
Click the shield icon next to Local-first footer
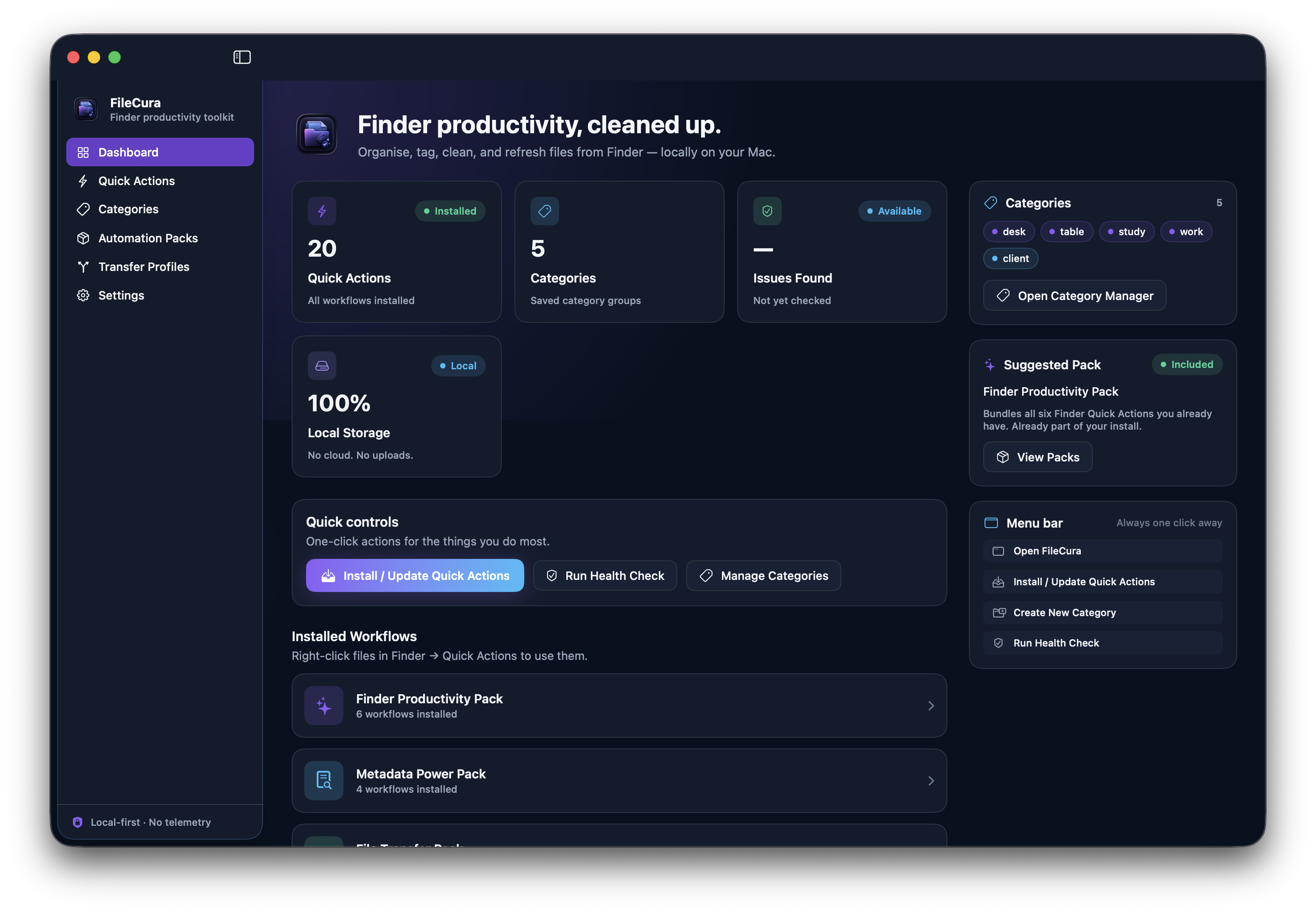point(78,823)
